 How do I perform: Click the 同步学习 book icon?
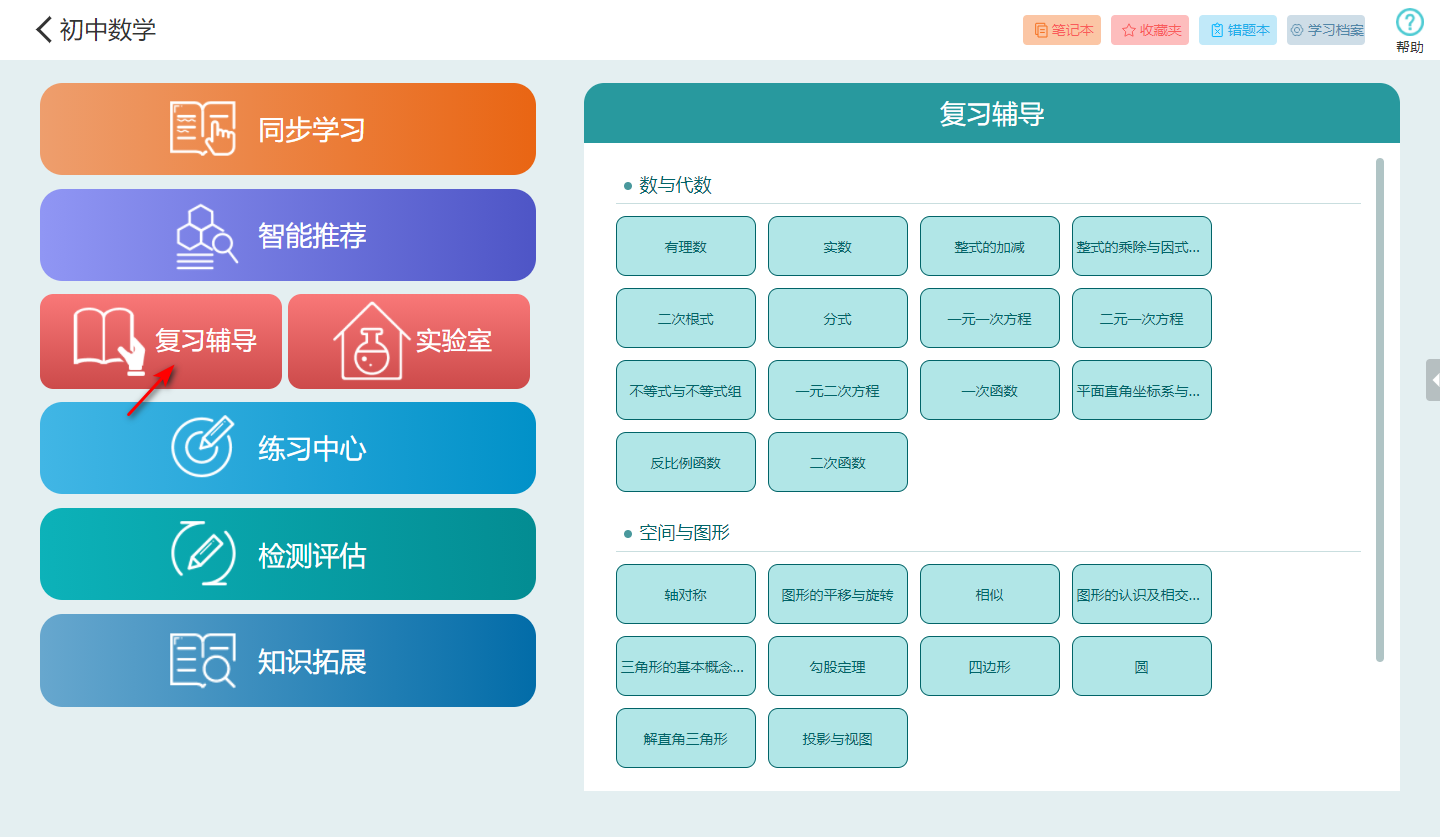[x=202, y=129]
